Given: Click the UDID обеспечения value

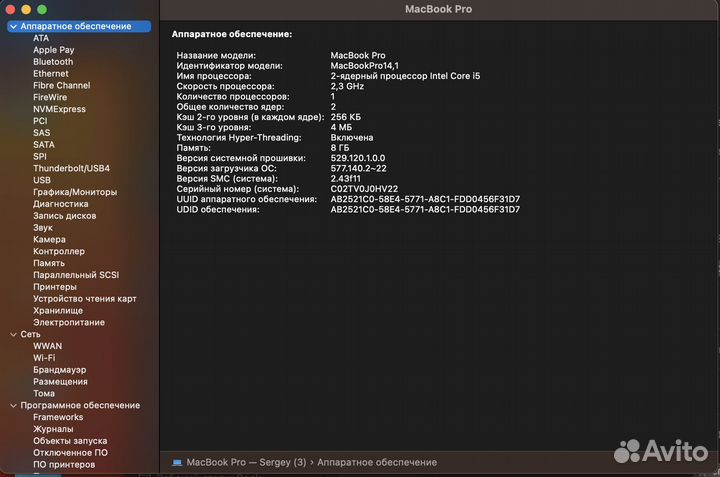Looking at the screenshot, I should coord(425,209).
